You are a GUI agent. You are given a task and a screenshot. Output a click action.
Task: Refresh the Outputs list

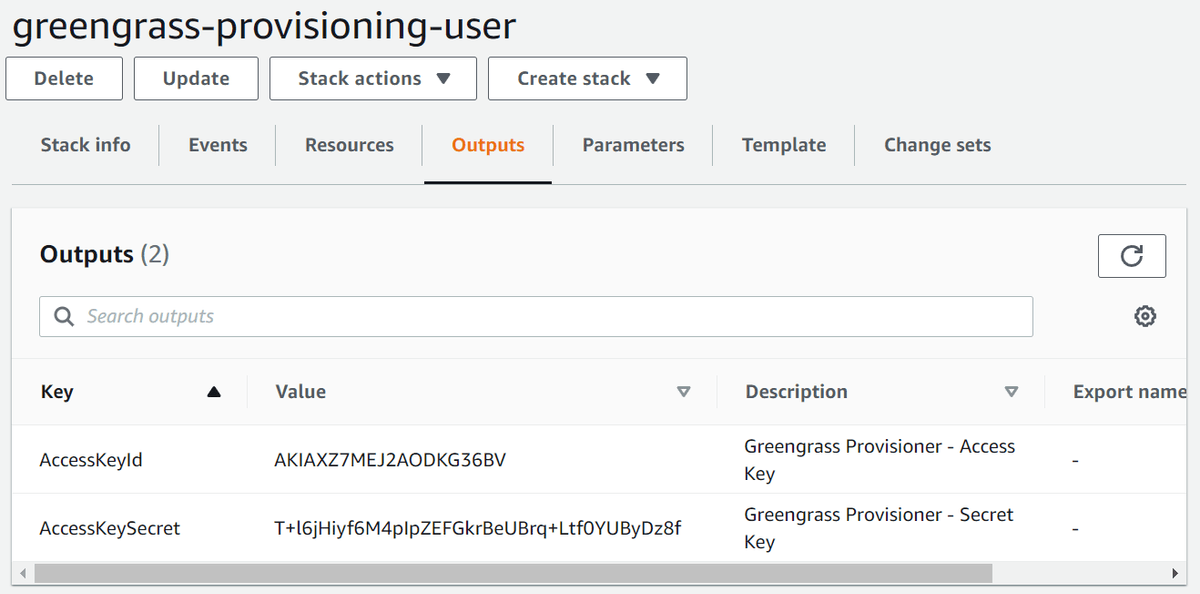1131,256
